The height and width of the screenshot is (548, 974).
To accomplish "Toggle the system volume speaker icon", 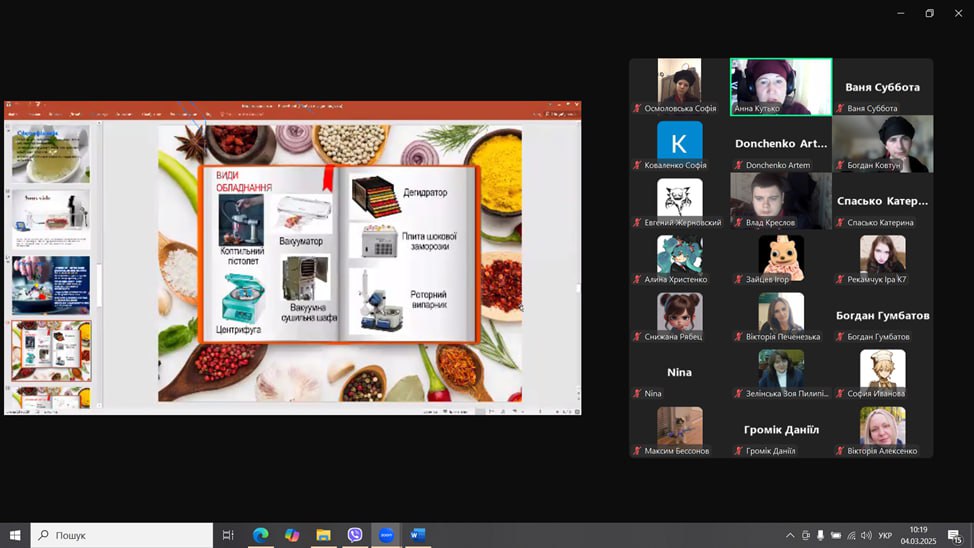I will pos(866,536).
